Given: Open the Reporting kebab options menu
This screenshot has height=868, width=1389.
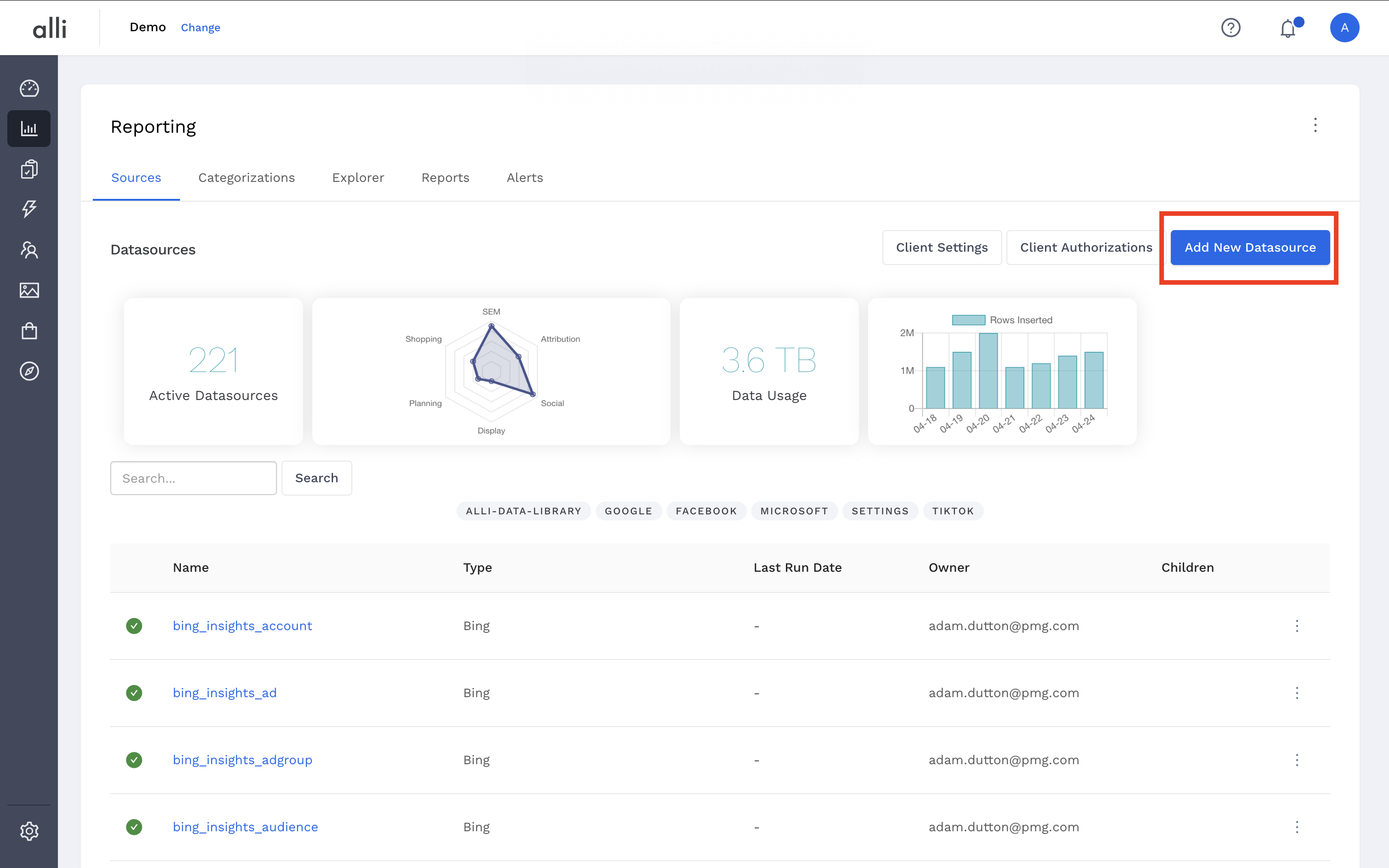Looking at the screenshot, I should point(1315,125).
